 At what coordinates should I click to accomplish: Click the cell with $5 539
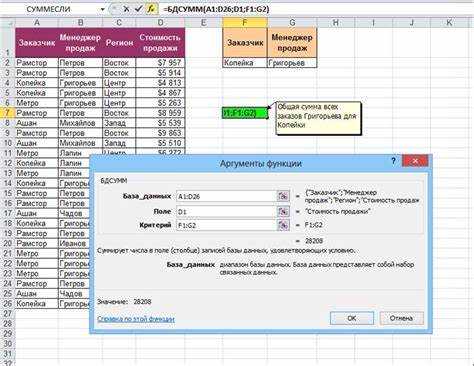coord(160,123)
